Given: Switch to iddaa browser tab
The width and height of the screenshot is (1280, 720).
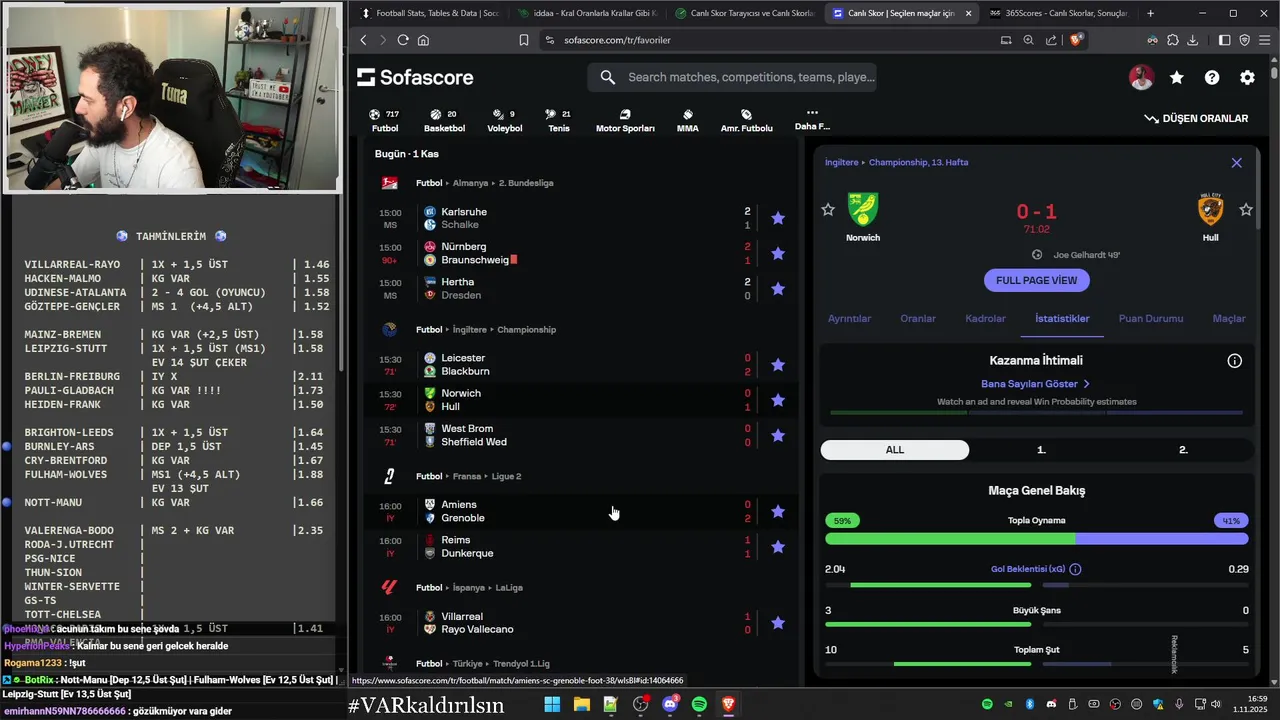Looking at the screenshot, I should click(586, 13).
